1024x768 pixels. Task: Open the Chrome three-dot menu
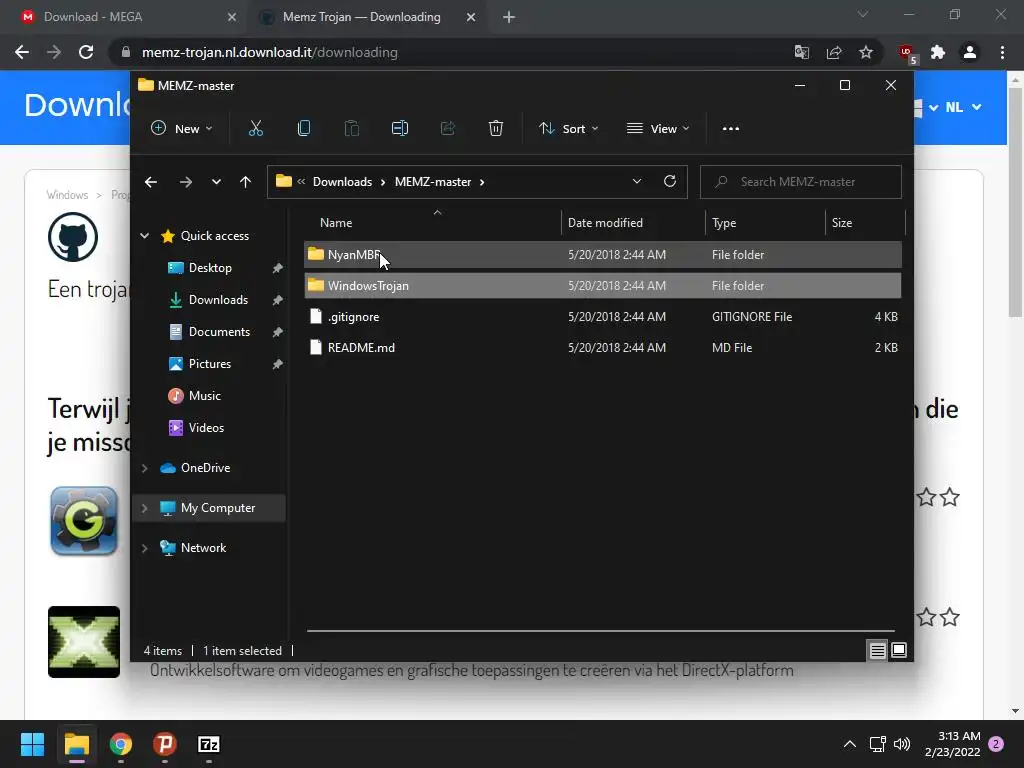pos(1002,52)
